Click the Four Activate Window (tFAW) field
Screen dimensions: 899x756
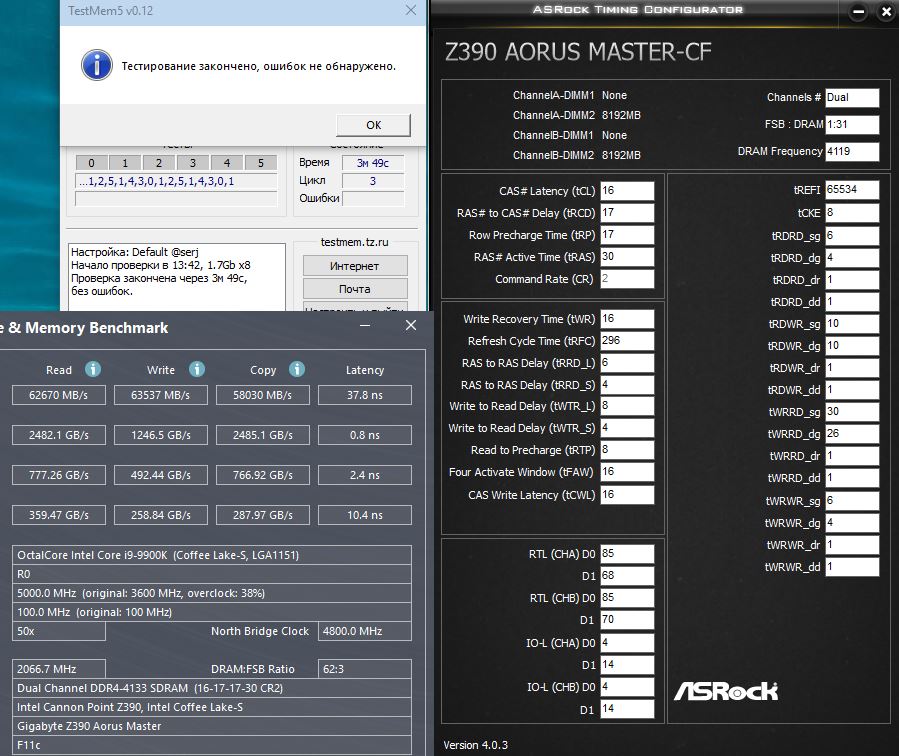point(627,472)
